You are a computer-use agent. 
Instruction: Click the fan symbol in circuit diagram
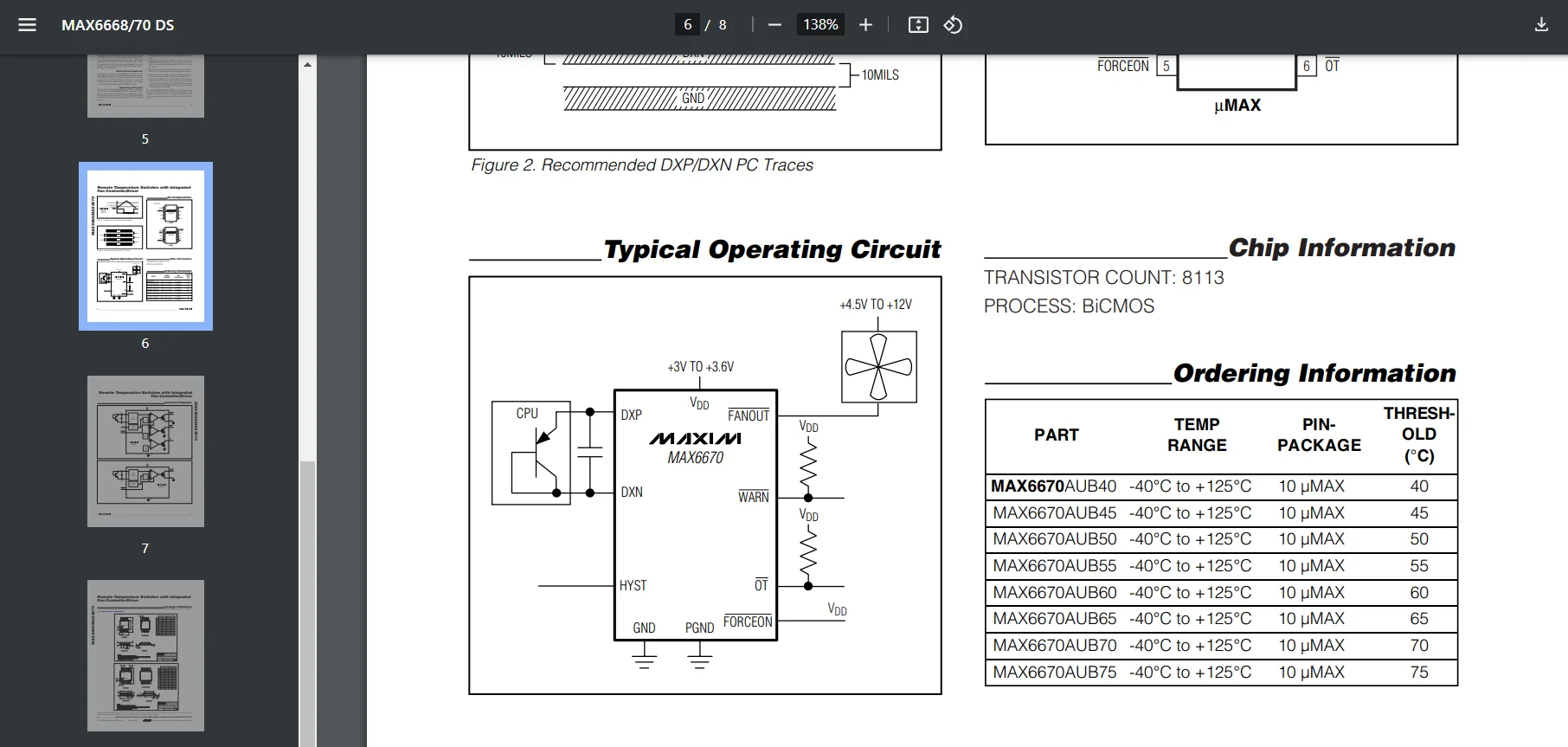pyautogui.click(x=879, y=367)
